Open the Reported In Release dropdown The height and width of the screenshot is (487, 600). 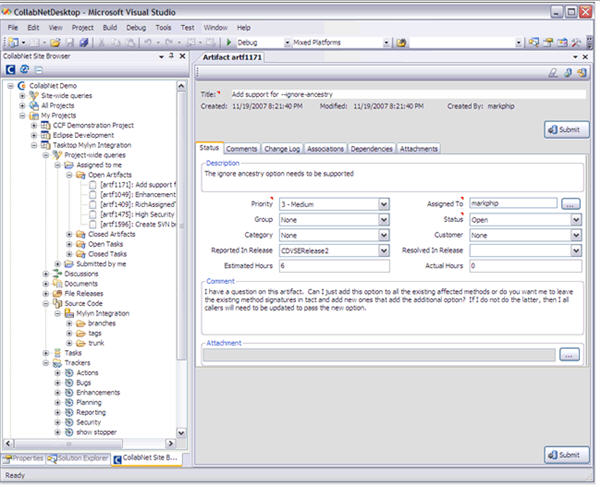pyautogui.click(x=384, y=251)
